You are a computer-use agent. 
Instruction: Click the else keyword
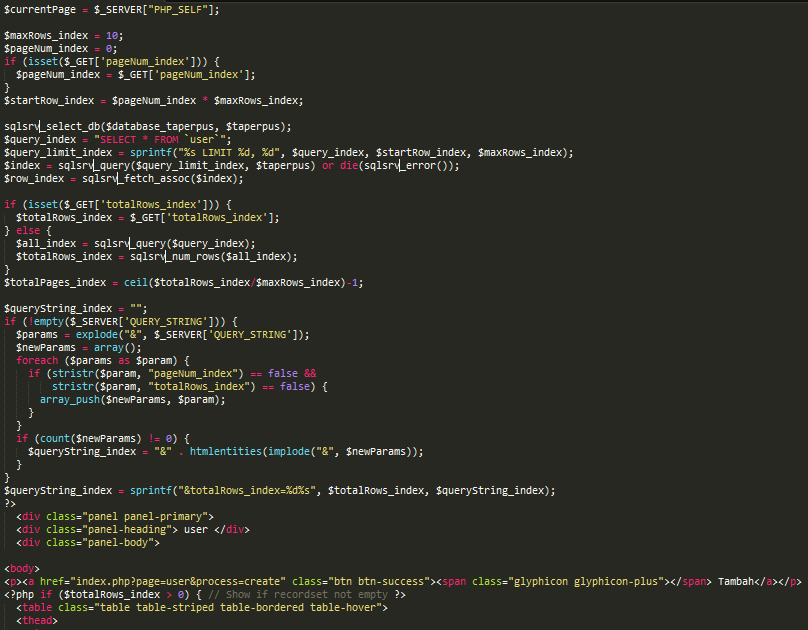coord(28,230)
